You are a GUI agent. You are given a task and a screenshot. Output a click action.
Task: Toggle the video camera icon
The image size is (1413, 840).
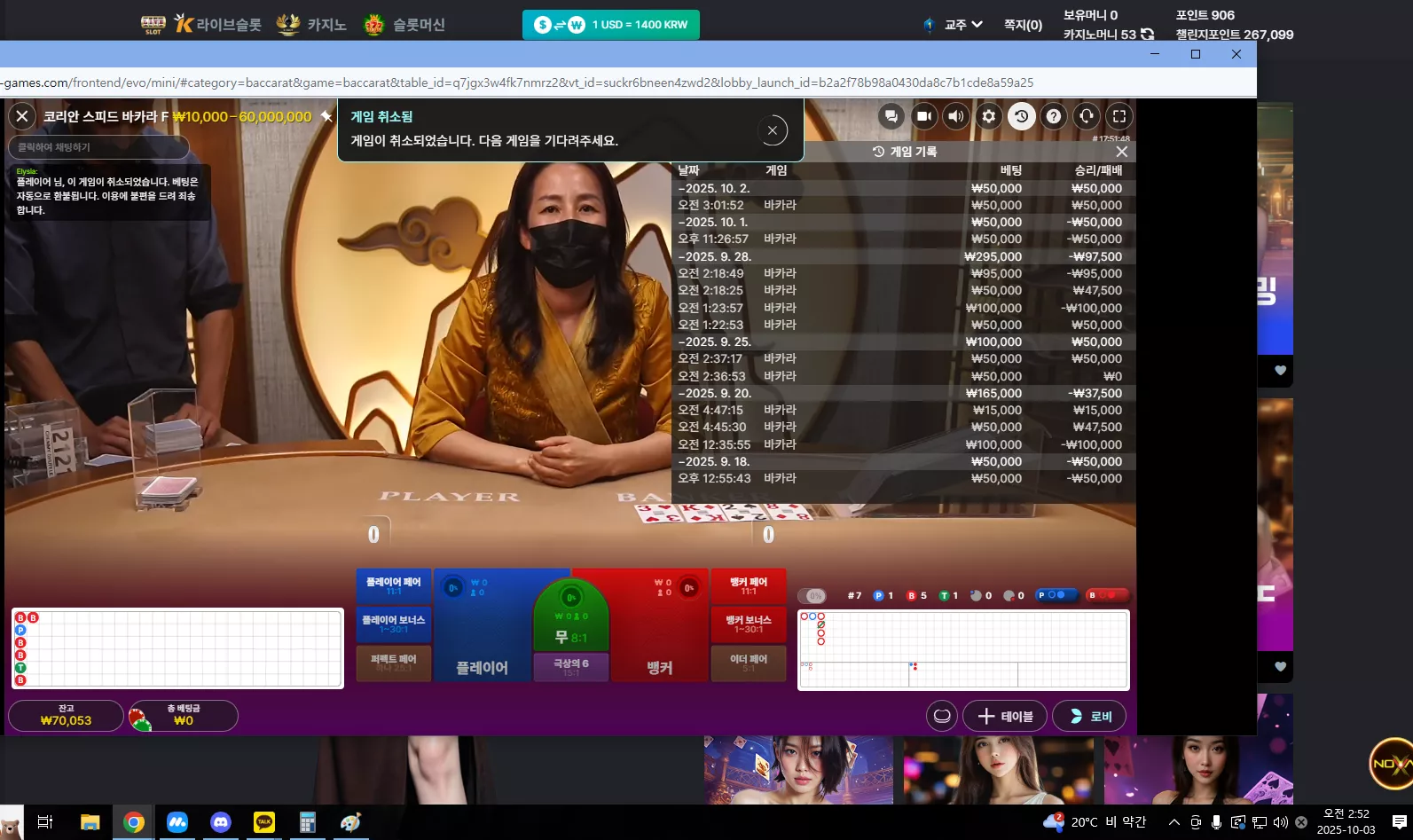[923, 116]
